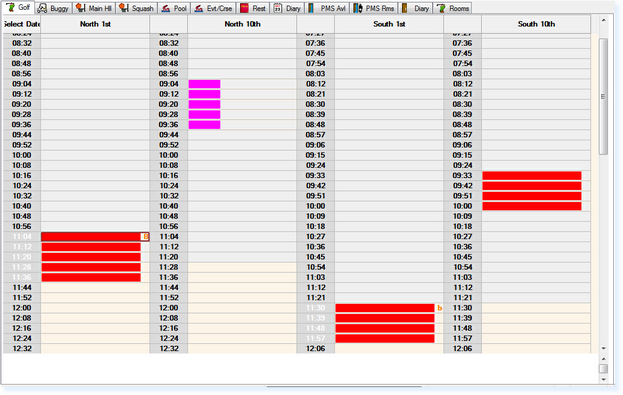Select the Rest tab red icon
Viewport: 623px width, 395px height.
pyautogui.click(x=244, y=8)
